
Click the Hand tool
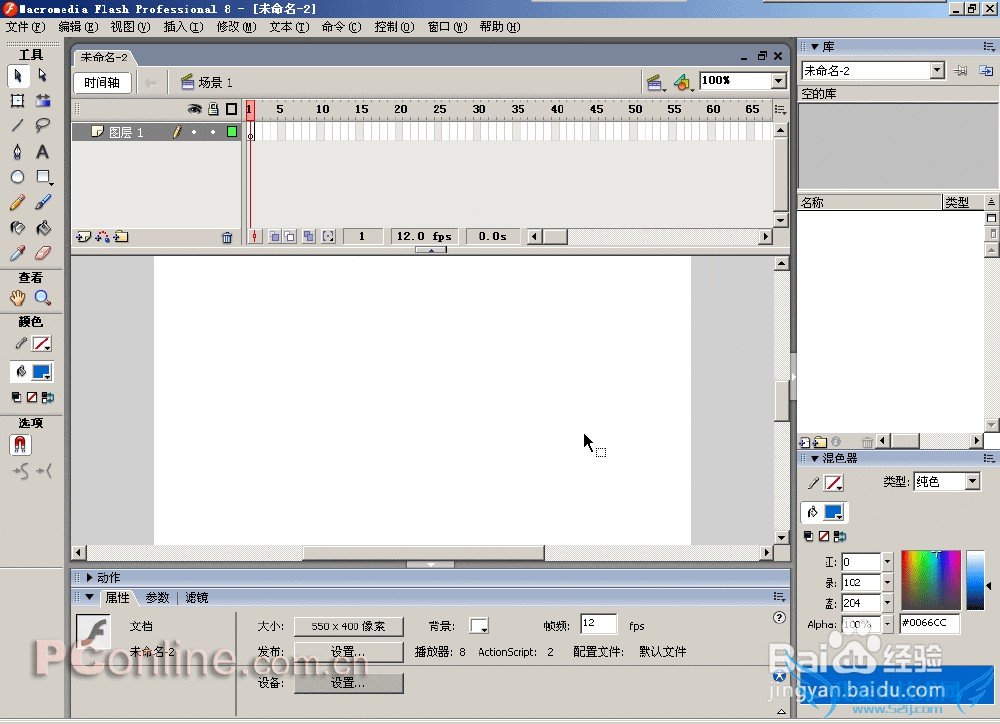(17, 298)
